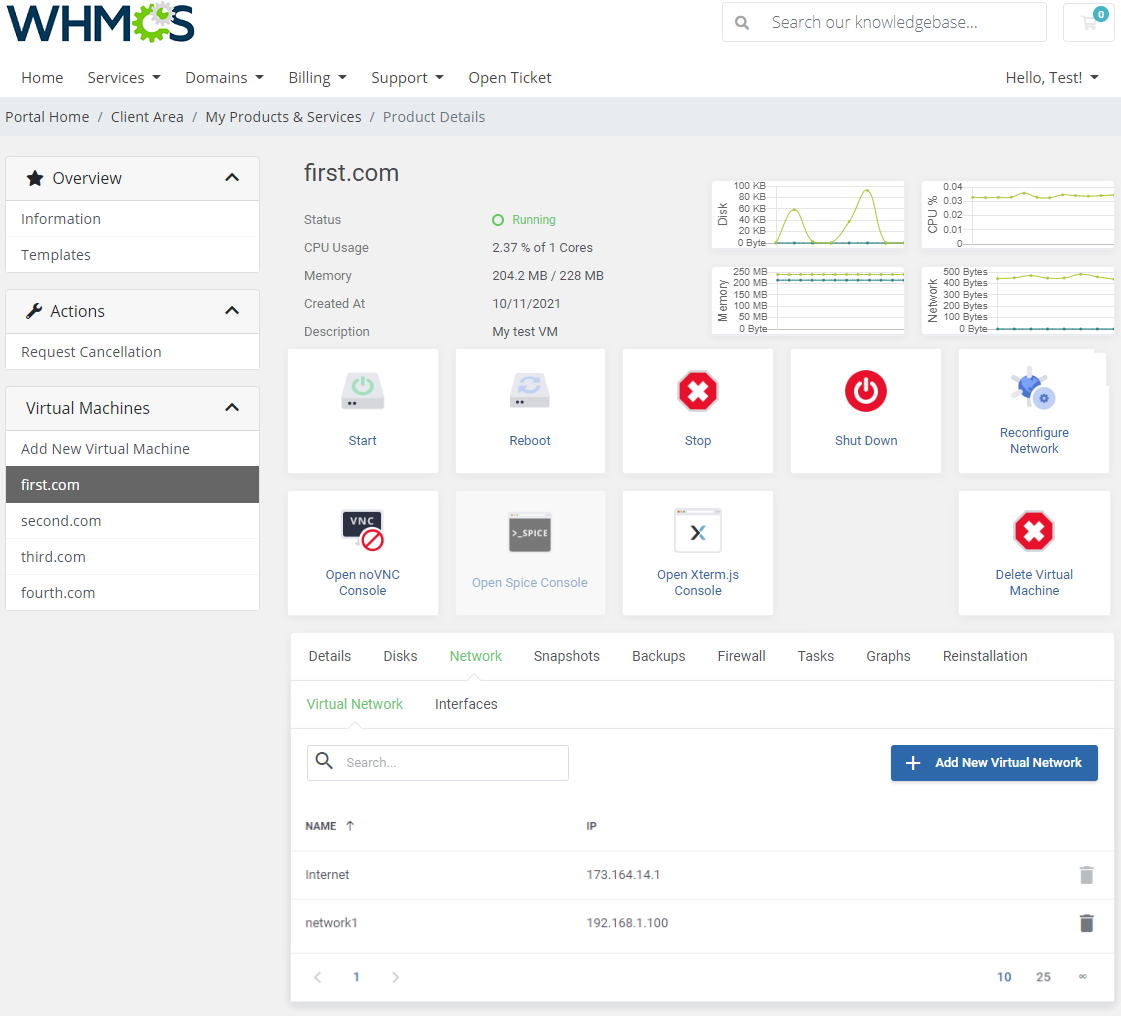The height and width of the screenshot is (1016, 1121).
Task: Open the Hello, Test! account dropdown
Action: (1052, 78)
